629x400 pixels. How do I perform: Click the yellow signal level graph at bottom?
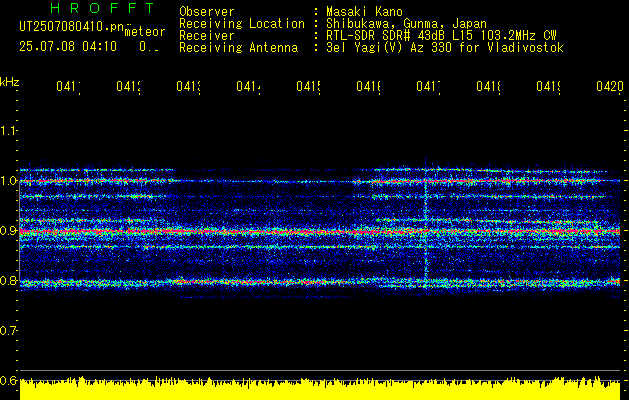pos(320,388)
